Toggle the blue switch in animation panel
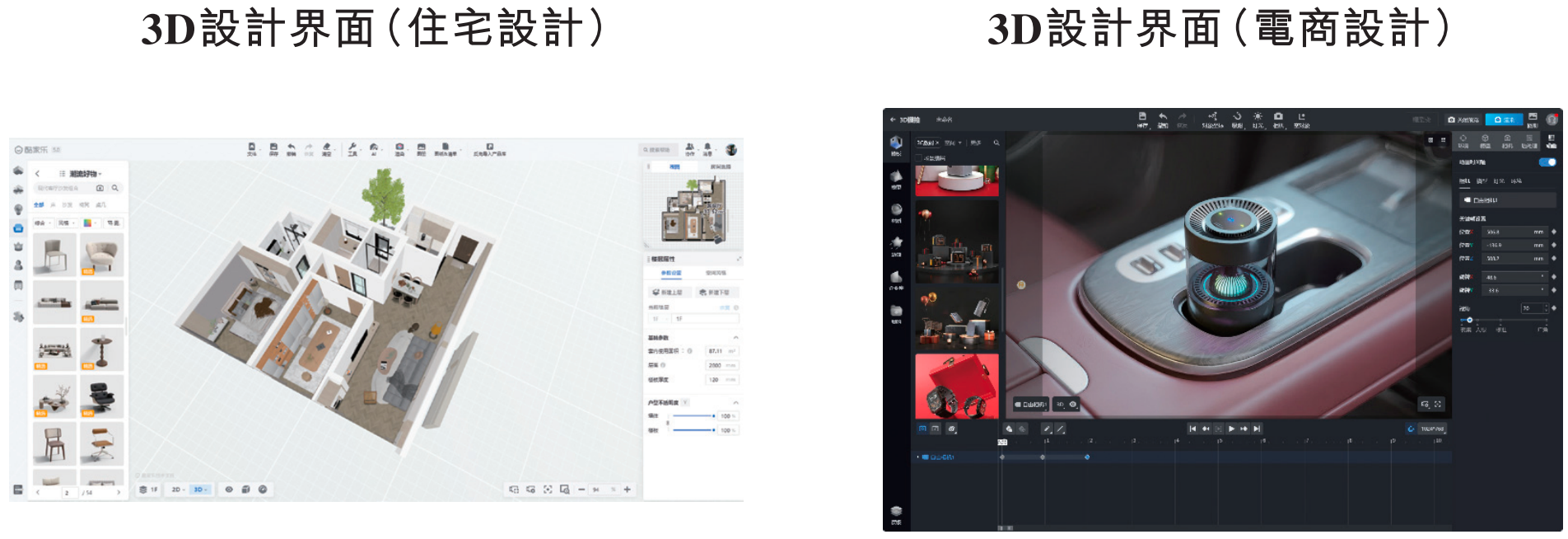 1547,162
